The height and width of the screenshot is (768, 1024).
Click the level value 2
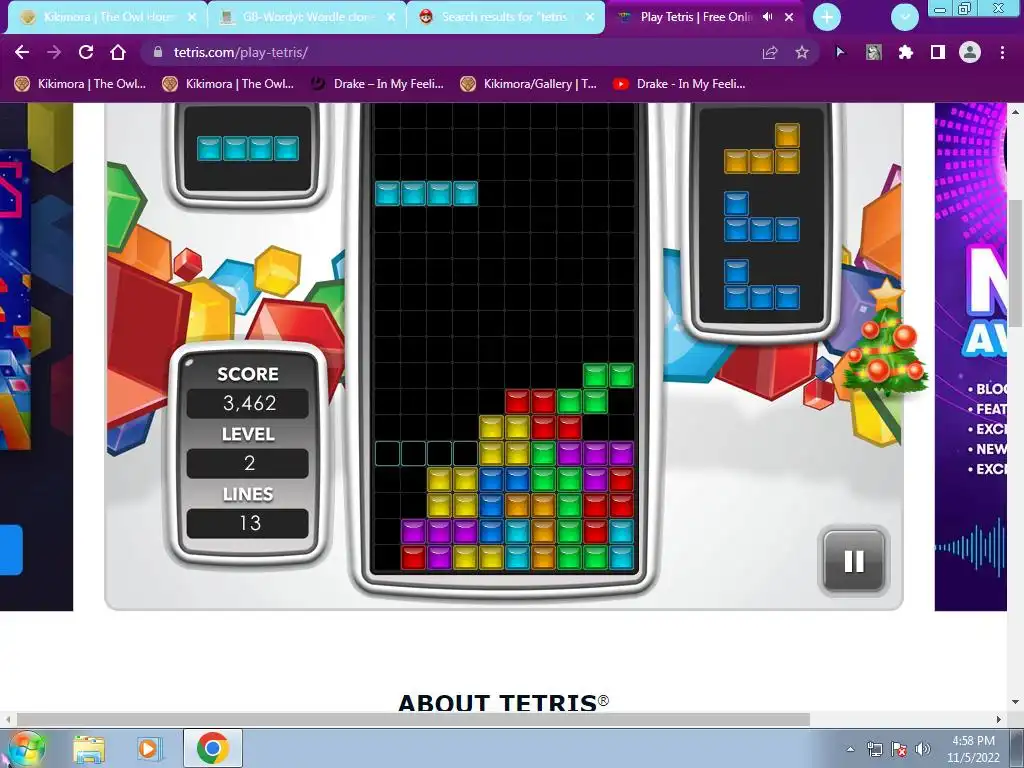tap(248, 463)
